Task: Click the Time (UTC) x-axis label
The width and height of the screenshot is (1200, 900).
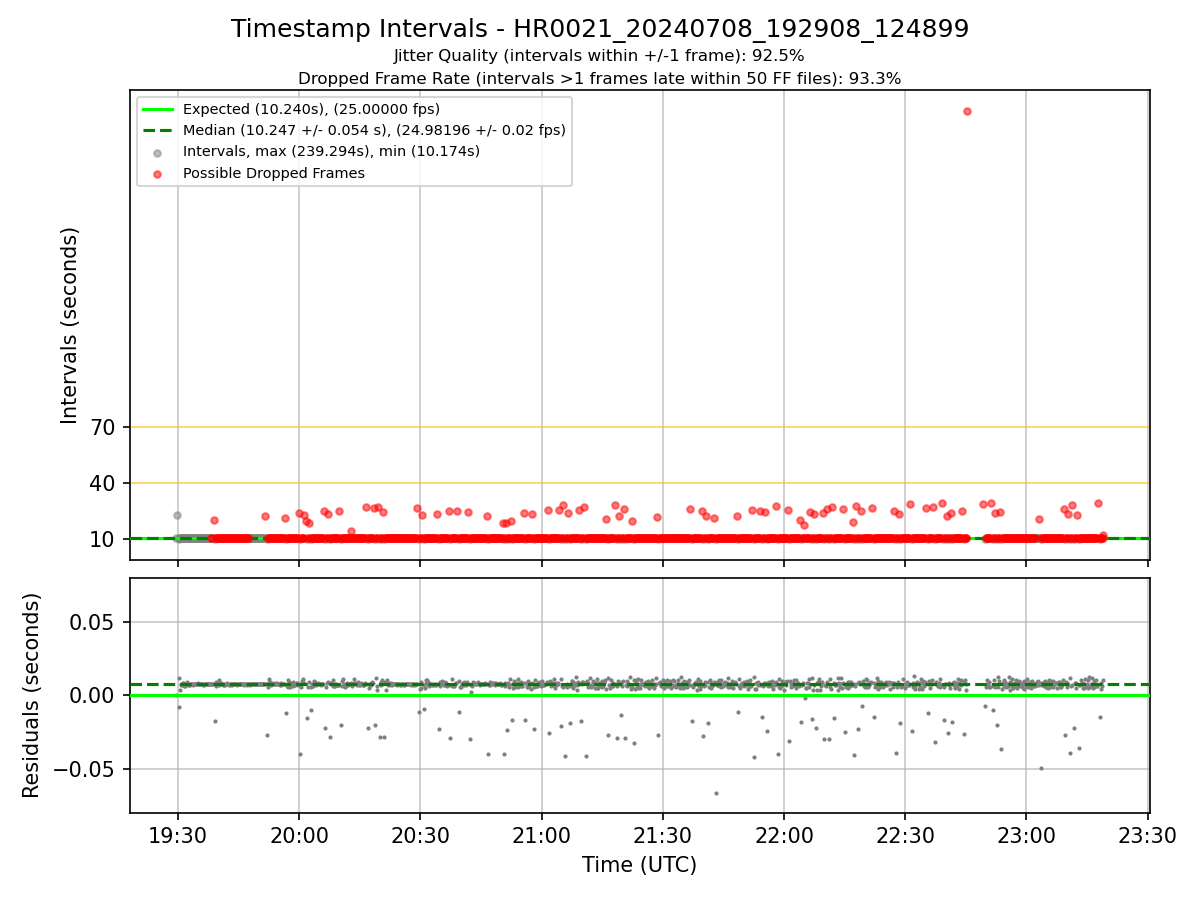Action: point(639,865)
